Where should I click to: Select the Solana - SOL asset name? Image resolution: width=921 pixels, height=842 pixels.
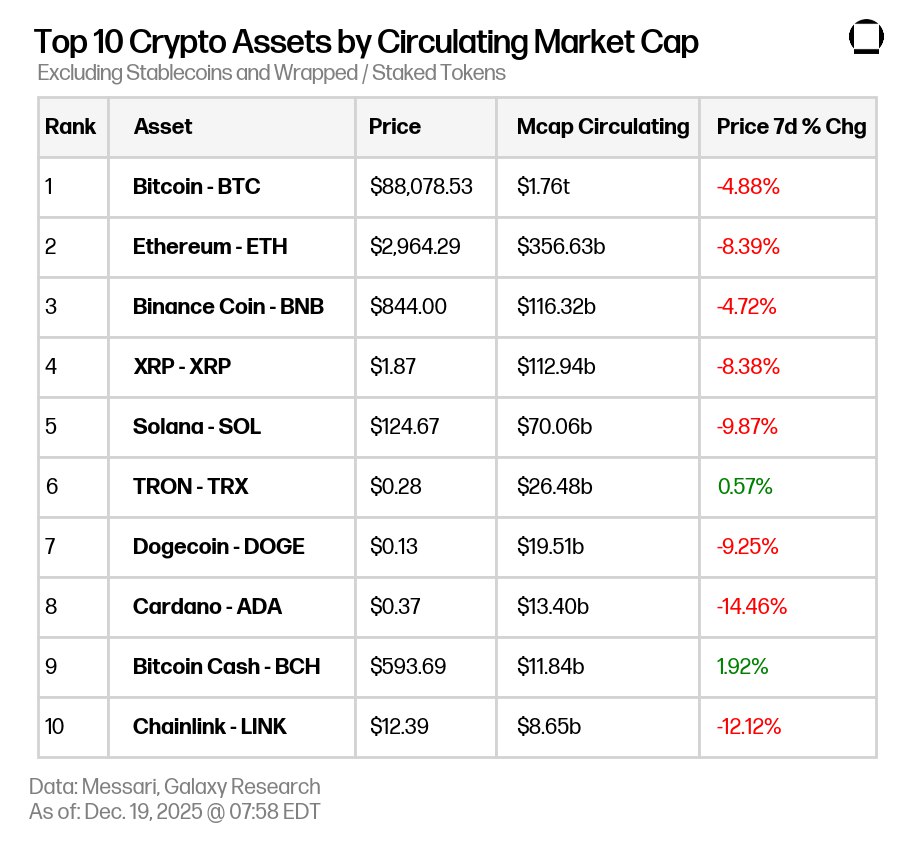click(x=197, y=426)
